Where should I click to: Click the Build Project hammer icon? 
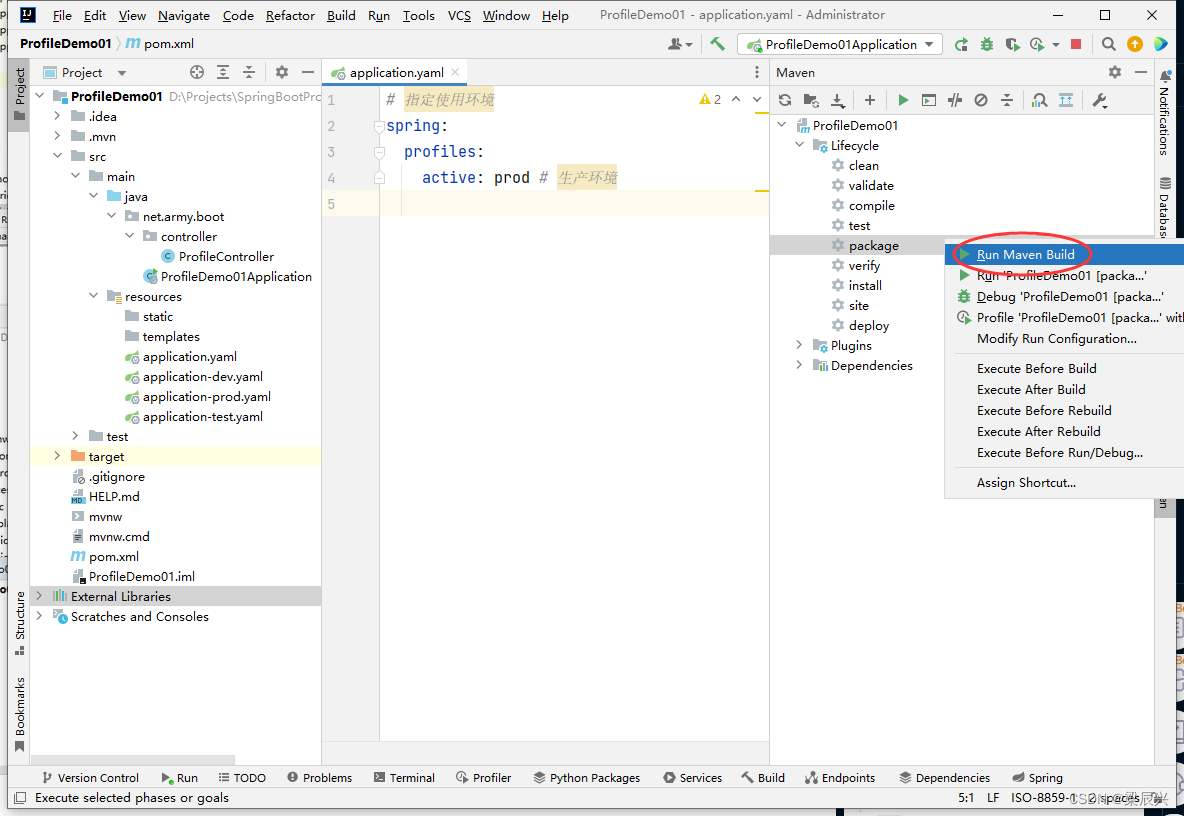click(717, 45)
